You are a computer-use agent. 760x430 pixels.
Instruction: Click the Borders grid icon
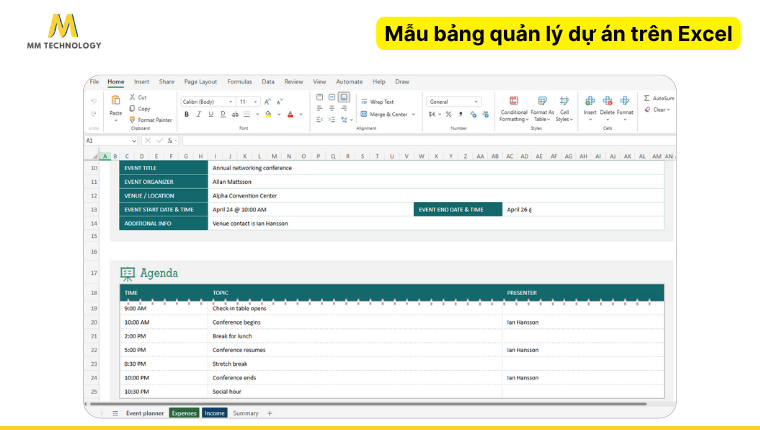coord(247,114)
